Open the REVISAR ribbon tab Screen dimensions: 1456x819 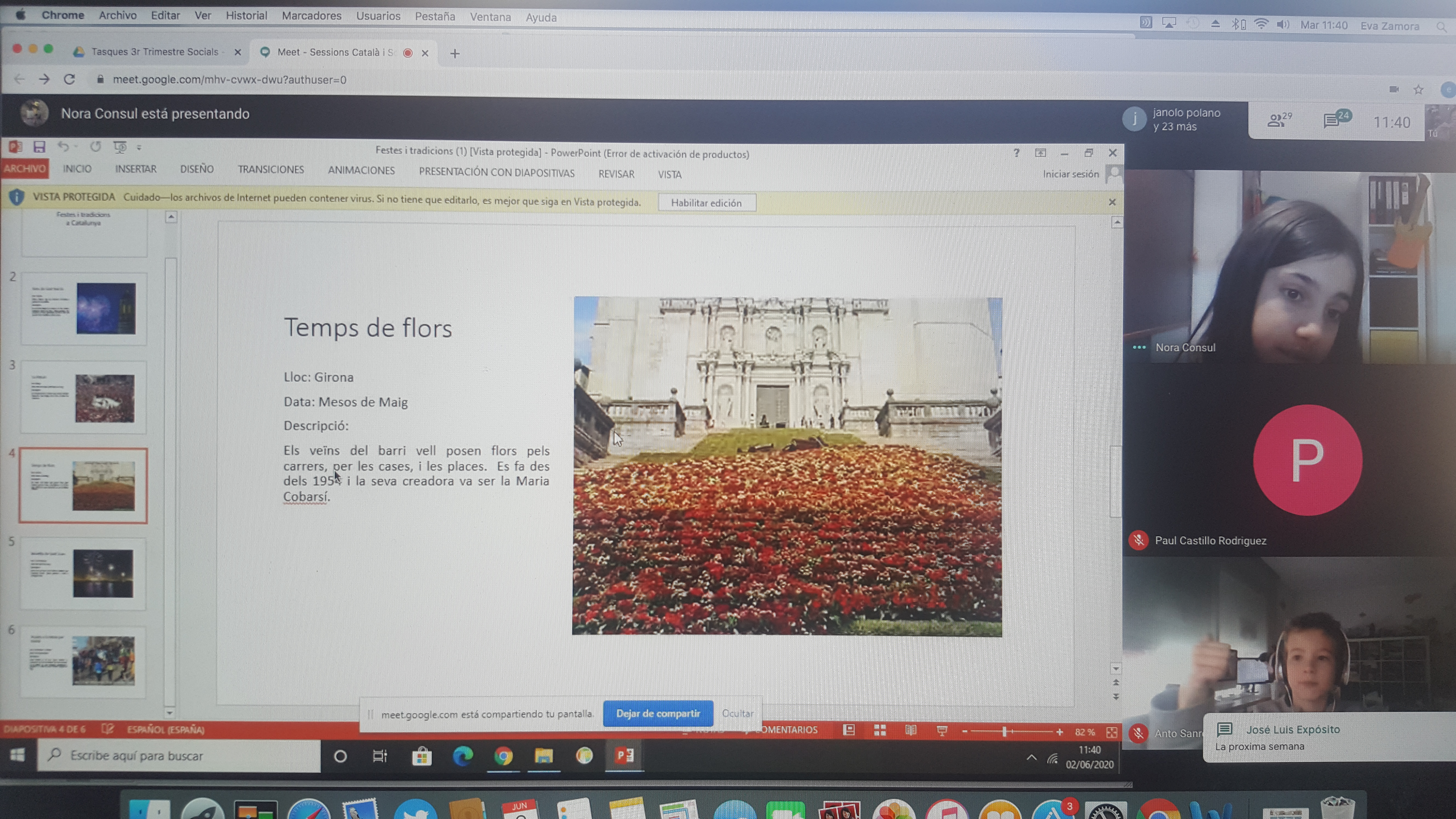[x=616, y=174]
